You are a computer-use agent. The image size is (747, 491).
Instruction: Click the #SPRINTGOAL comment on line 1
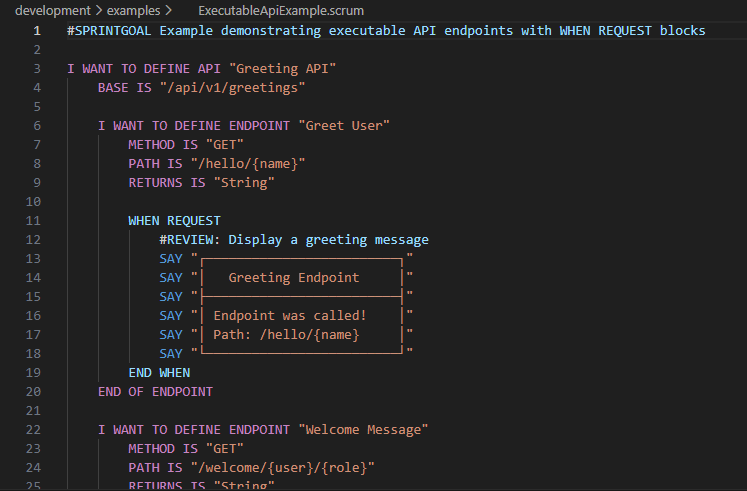pos(385,31)
